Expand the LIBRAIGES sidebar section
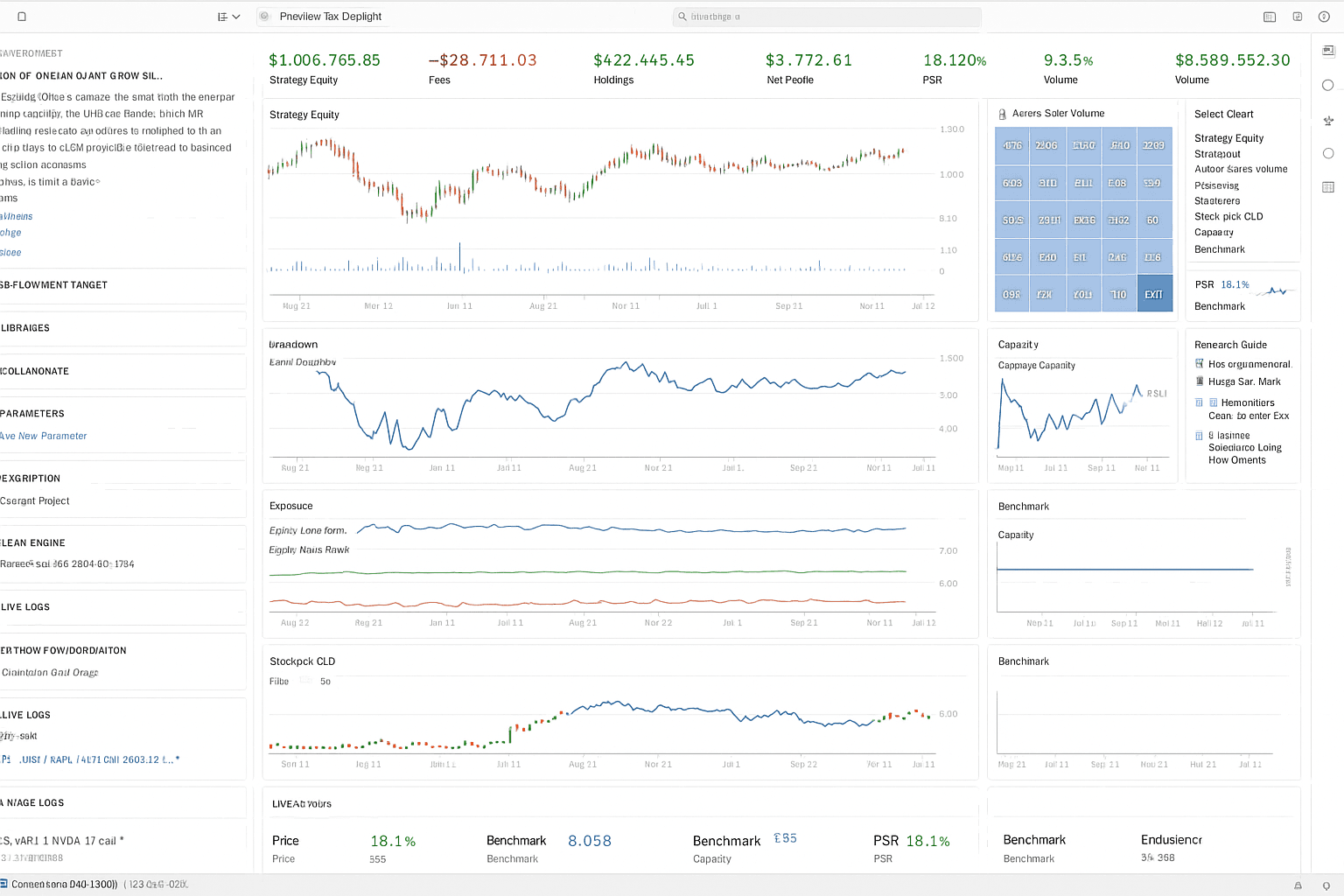The height and width of the screenshot is (896, 1344). [122, 328]
